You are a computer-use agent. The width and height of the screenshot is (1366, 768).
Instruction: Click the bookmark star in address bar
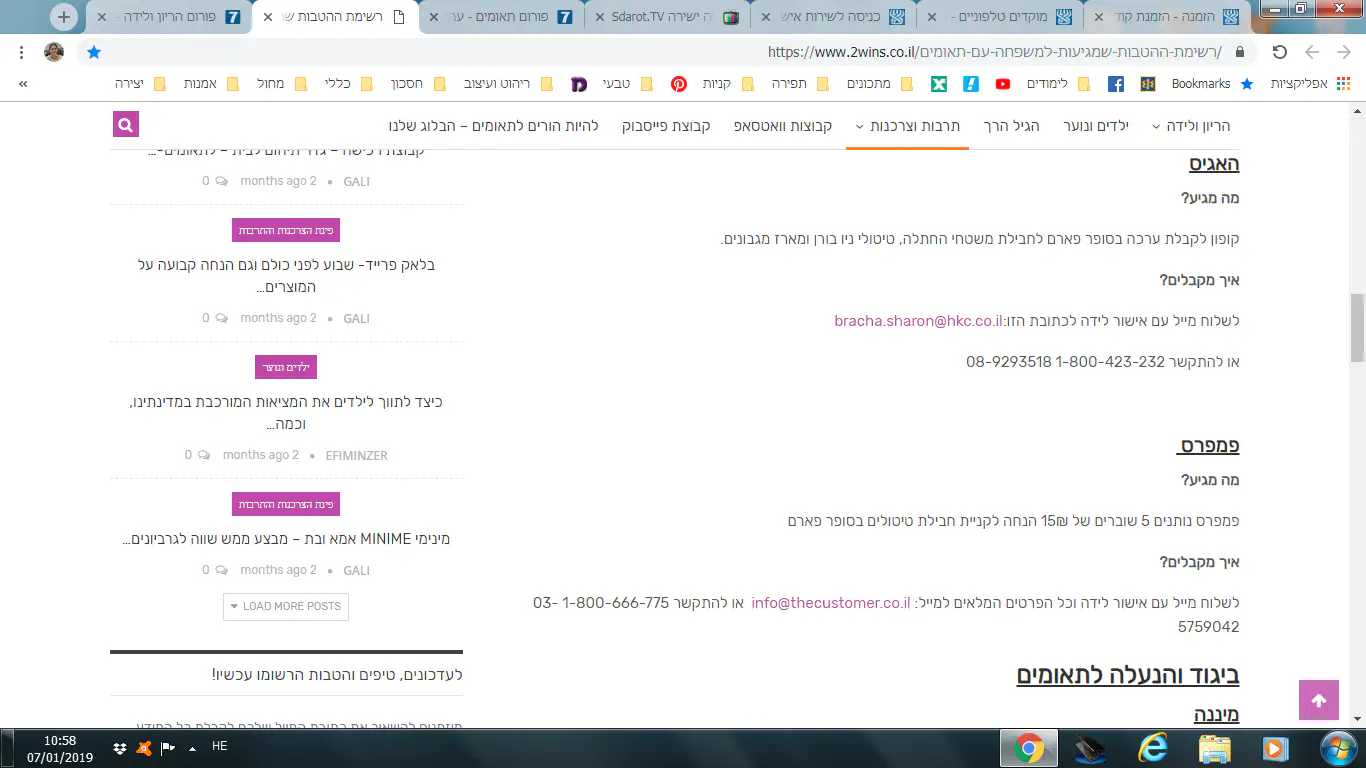pyautogui.click(x=94, y=52)
